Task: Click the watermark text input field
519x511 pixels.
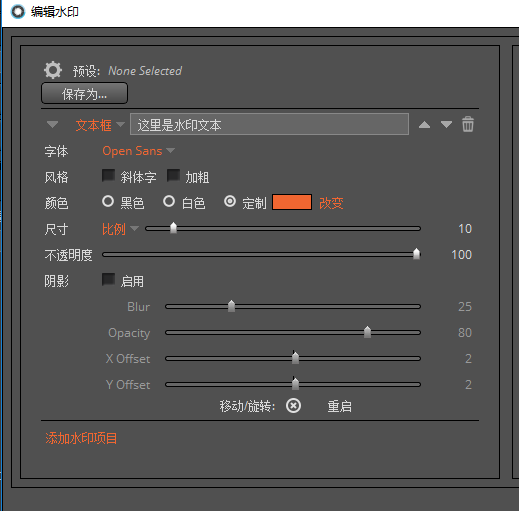Action: [269, 124]
